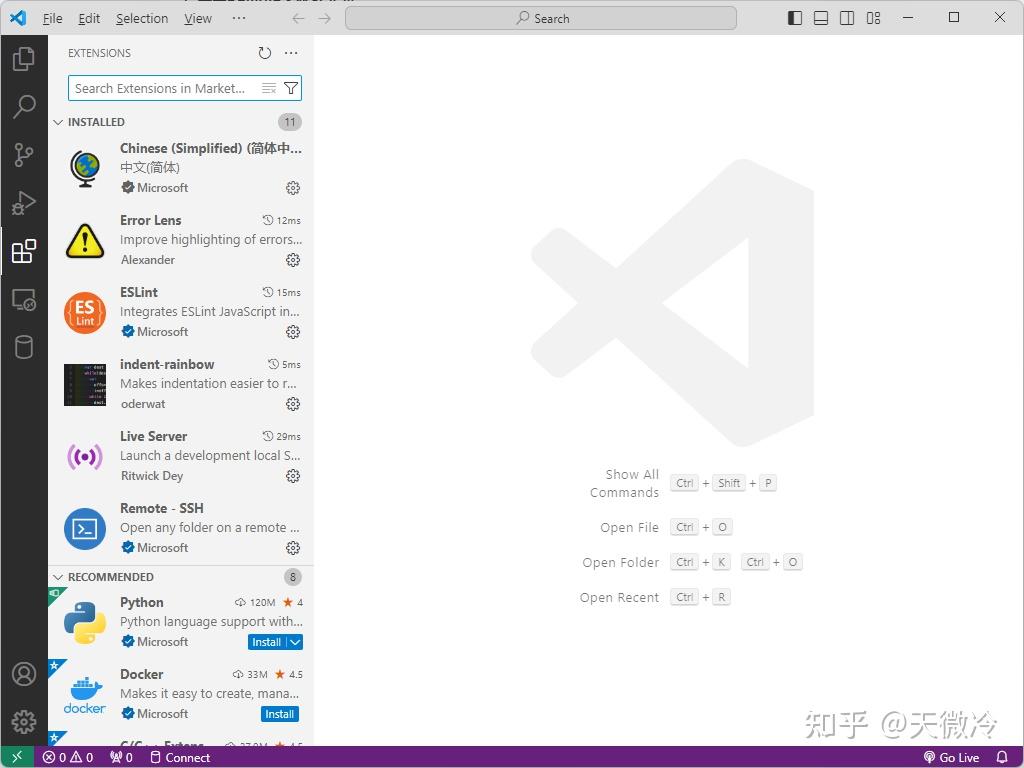Open the Source Control view
This screenshot has height=768, width=1024.
pos(24,155)
